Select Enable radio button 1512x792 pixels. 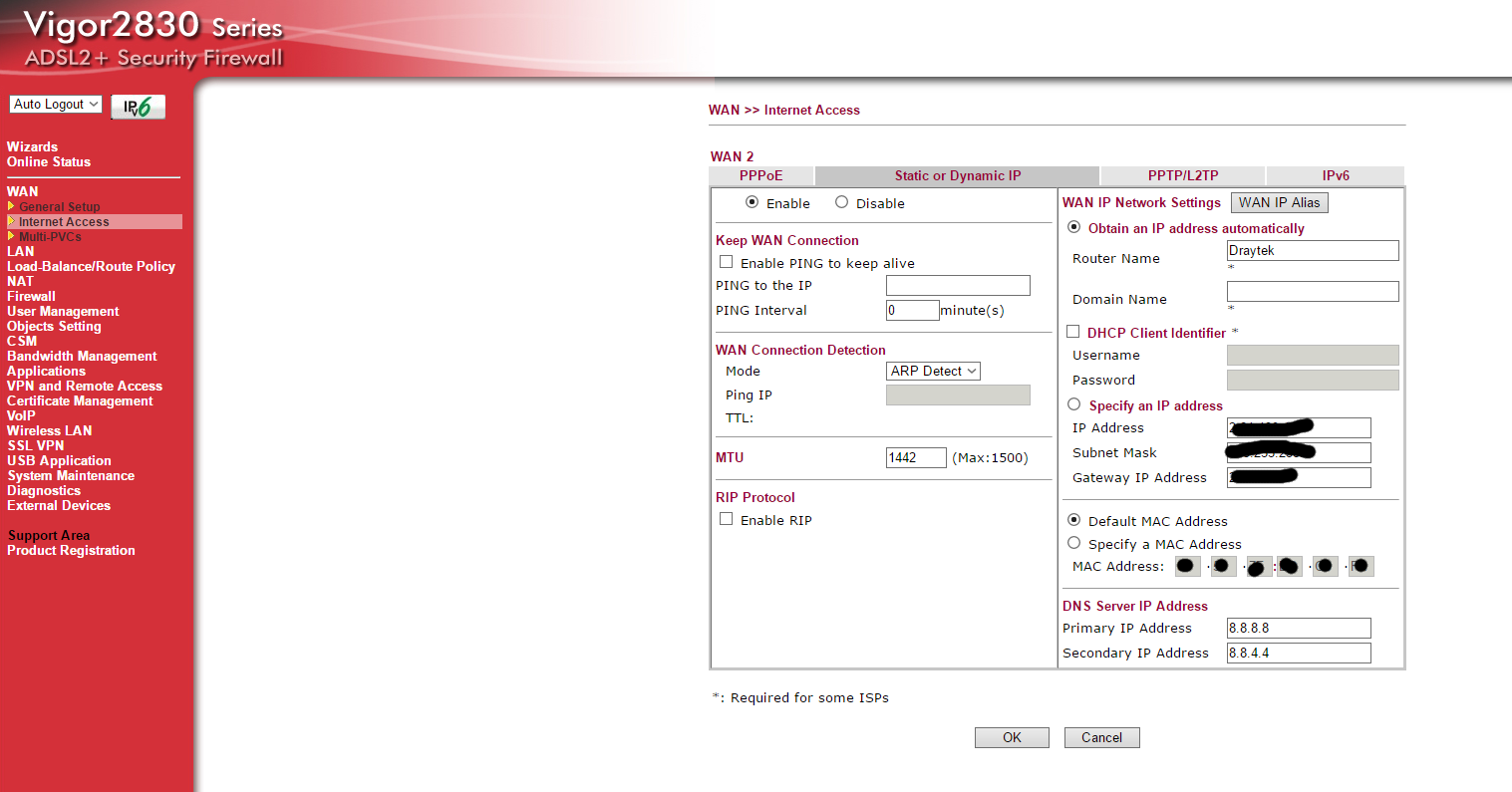point(753,202)
